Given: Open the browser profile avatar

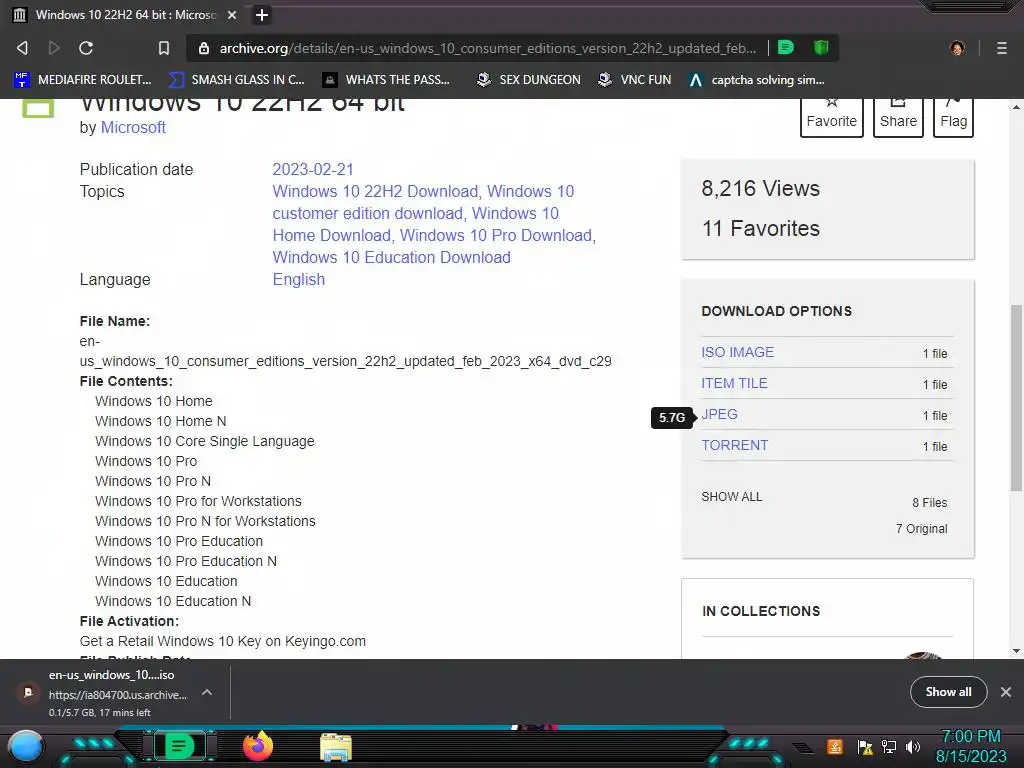Looking at the screenshot, I should 957,48.
